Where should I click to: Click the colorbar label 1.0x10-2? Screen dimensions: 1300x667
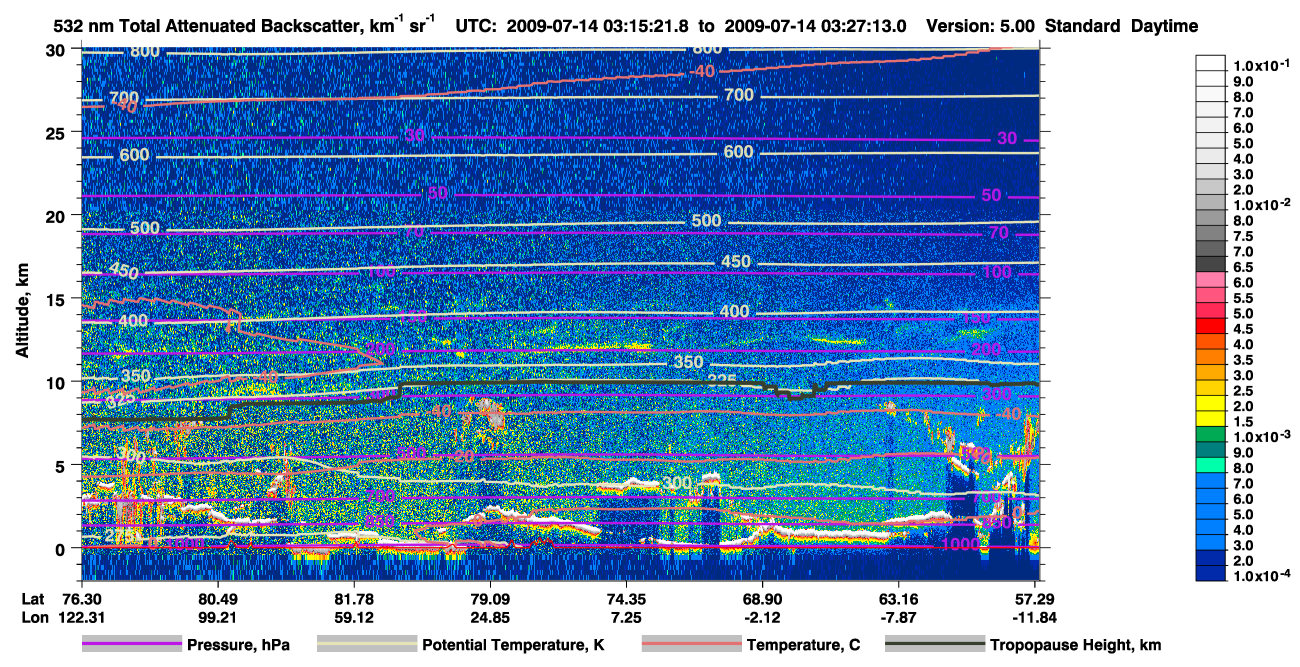click(x=1262, y=203)
